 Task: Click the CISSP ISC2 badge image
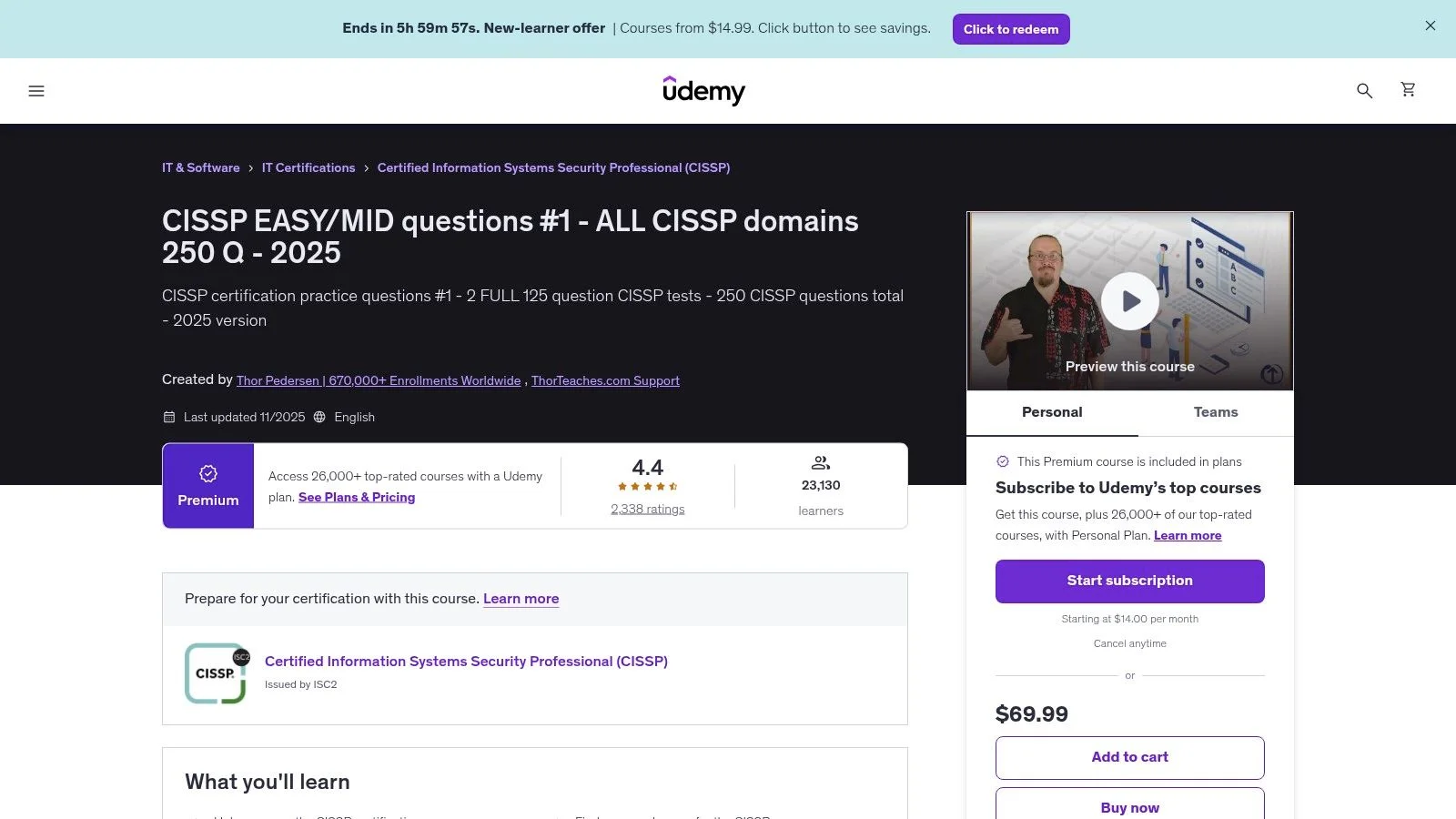pos(217,673)
